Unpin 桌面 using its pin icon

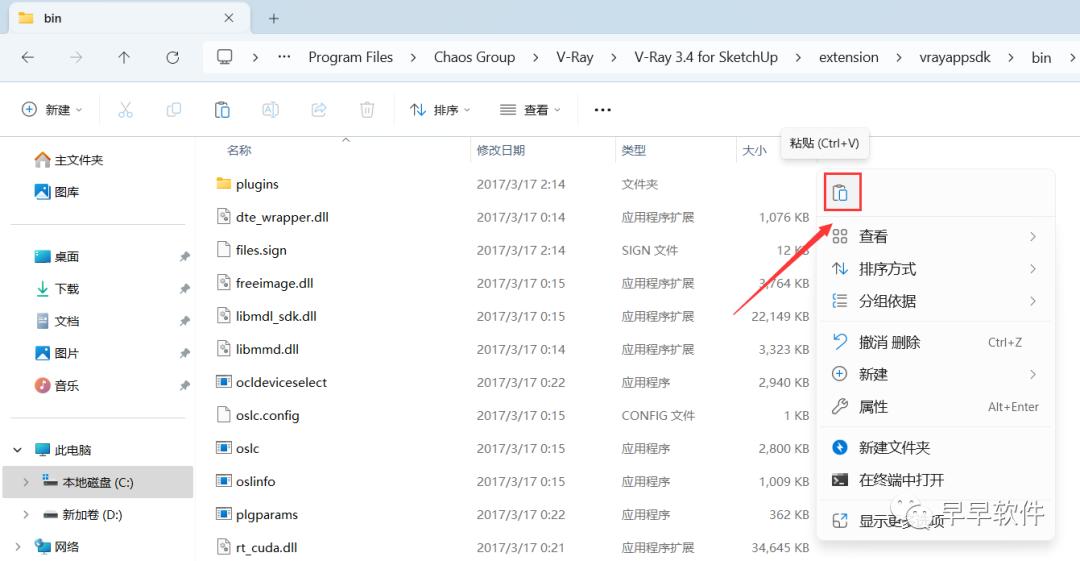pyautogui.click(x=185, y=256)
